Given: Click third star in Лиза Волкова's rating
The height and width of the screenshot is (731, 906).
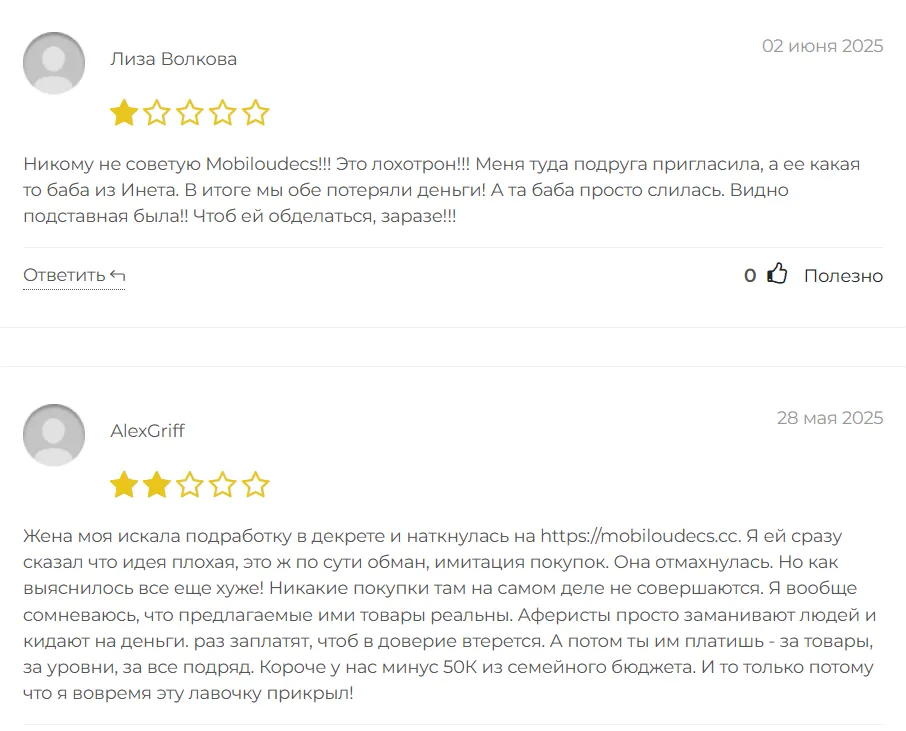Looking at the screenshot, I should (190, 113).
